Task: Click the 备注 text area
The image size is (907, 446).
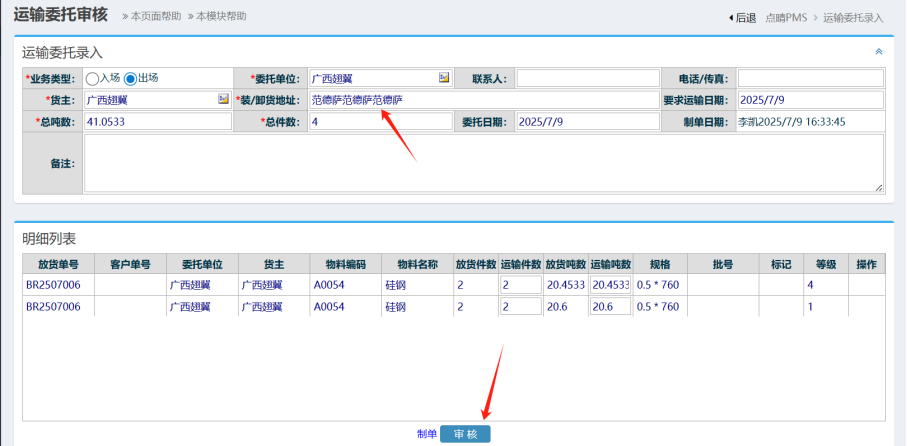Action: click(x=483, y=163)
